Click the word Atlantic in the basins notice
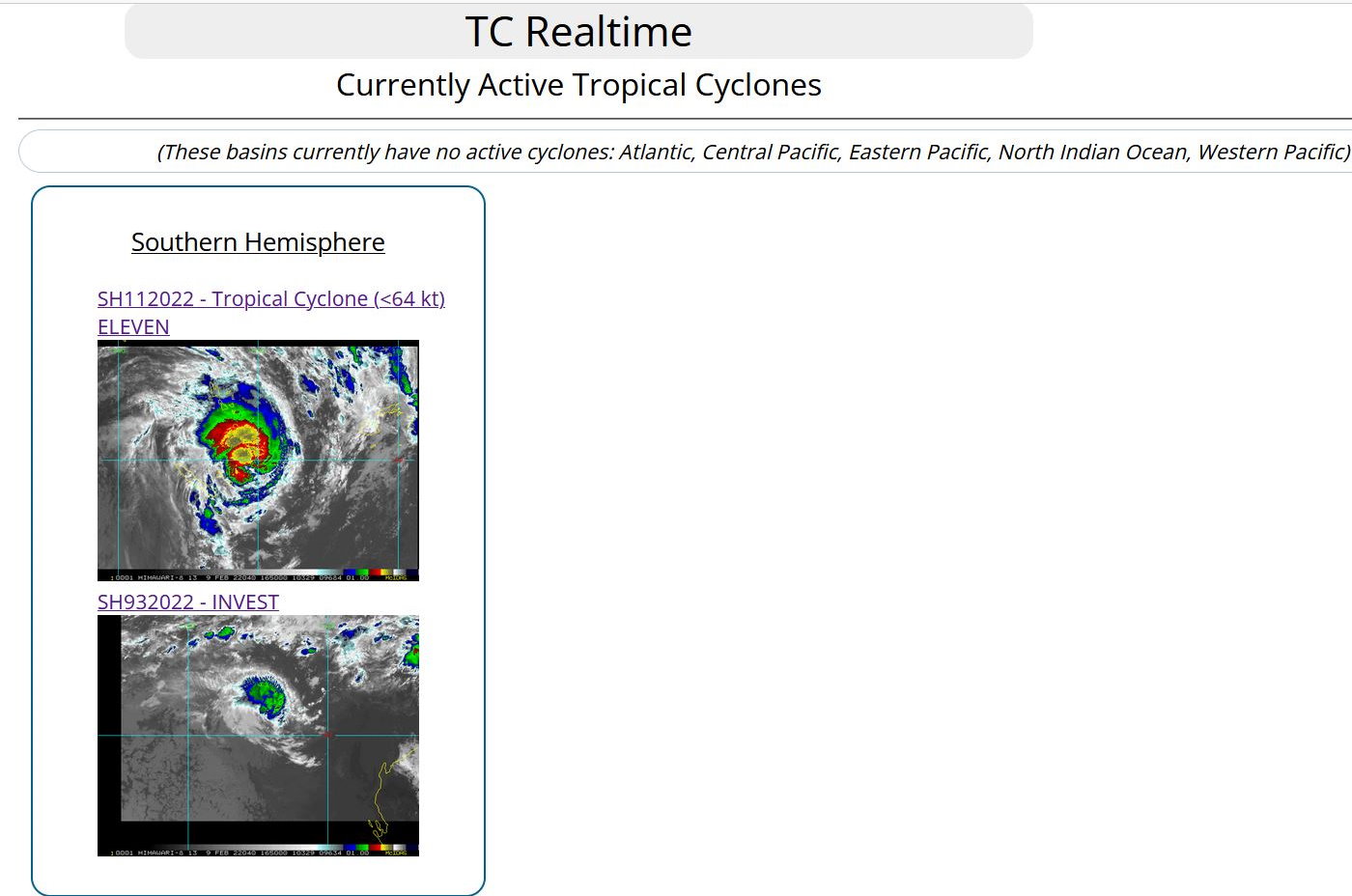The width and height of the screenshot is (1352, 896). [x=654, y=152]
